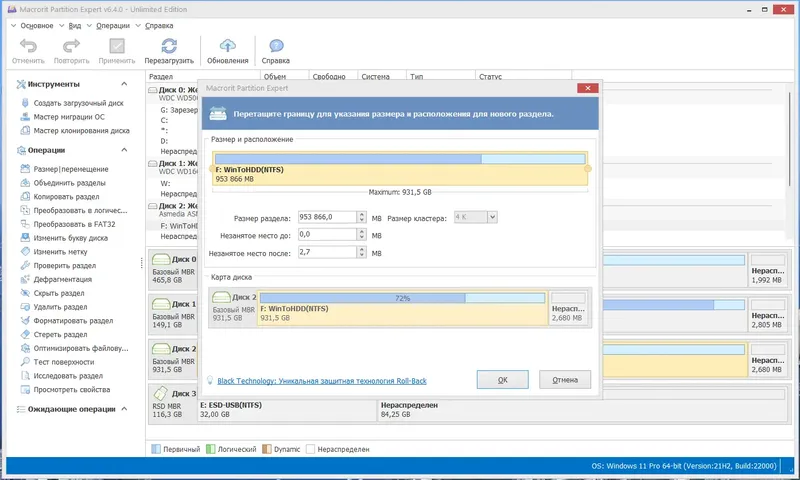Select the Нераспределен 84,25 GB block
The image size is (800, 480).
[582, 410]
